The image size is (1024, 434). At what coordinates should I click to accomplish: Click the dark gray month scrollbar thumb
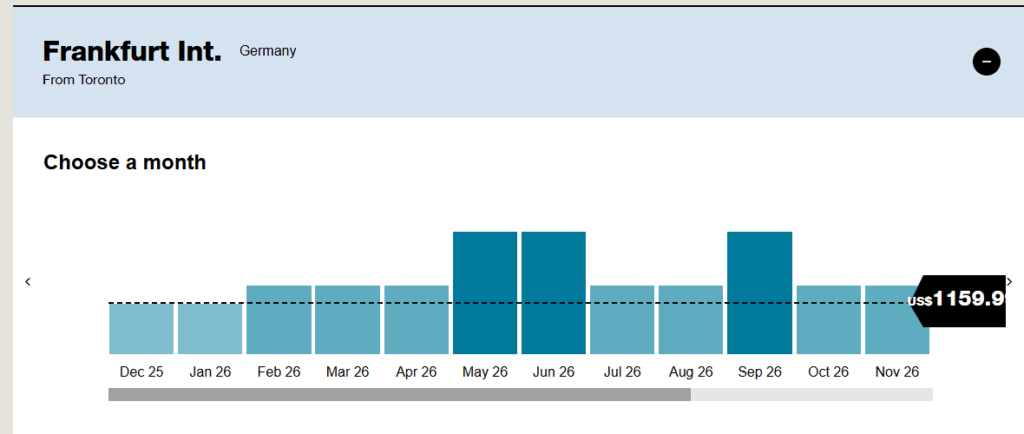click(399, 395)
